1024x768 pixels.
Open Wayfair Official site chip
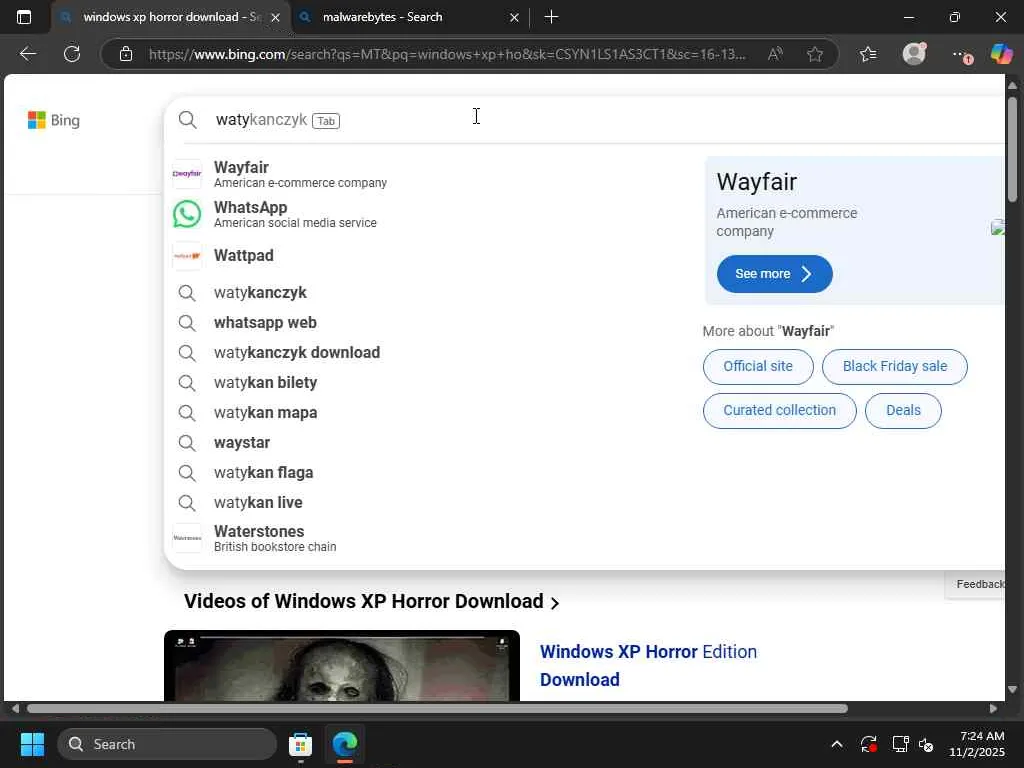click(x=758, y=366)
